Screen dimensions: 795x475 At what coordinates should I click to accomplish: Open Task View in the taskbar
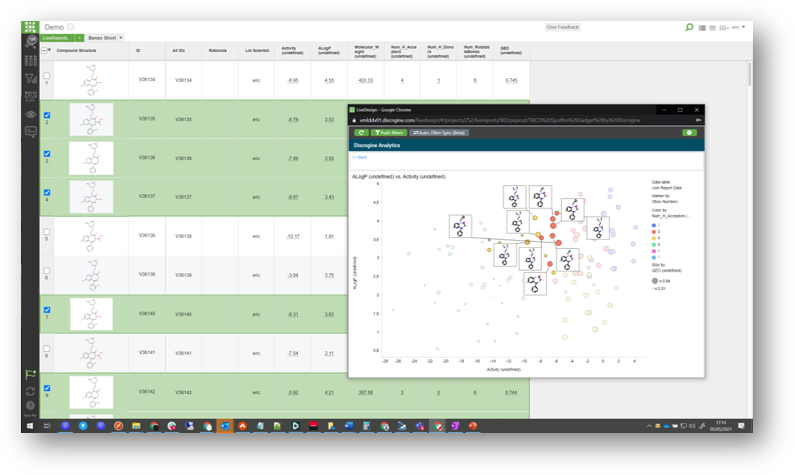coord(47,426)
